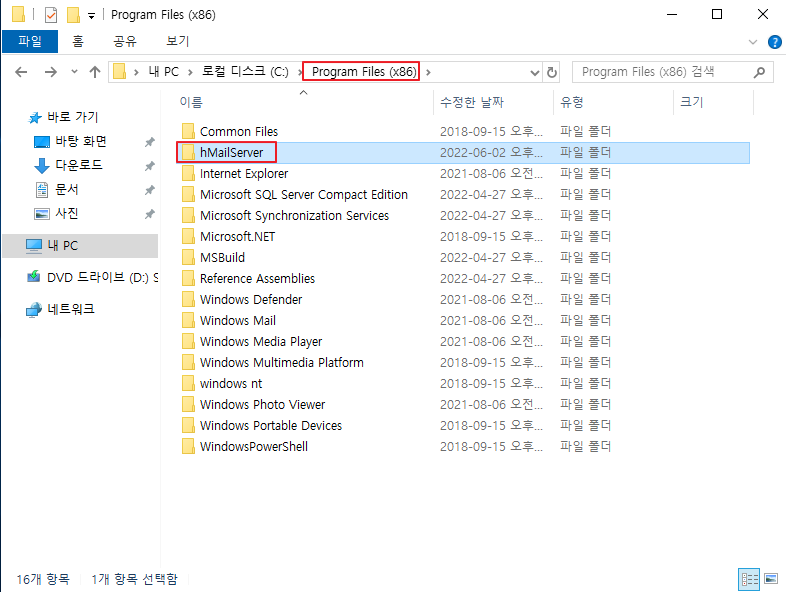Screen dimensions: 787x592
Task: Click 내 PC in address bar
Action: [x=164, y=72]
